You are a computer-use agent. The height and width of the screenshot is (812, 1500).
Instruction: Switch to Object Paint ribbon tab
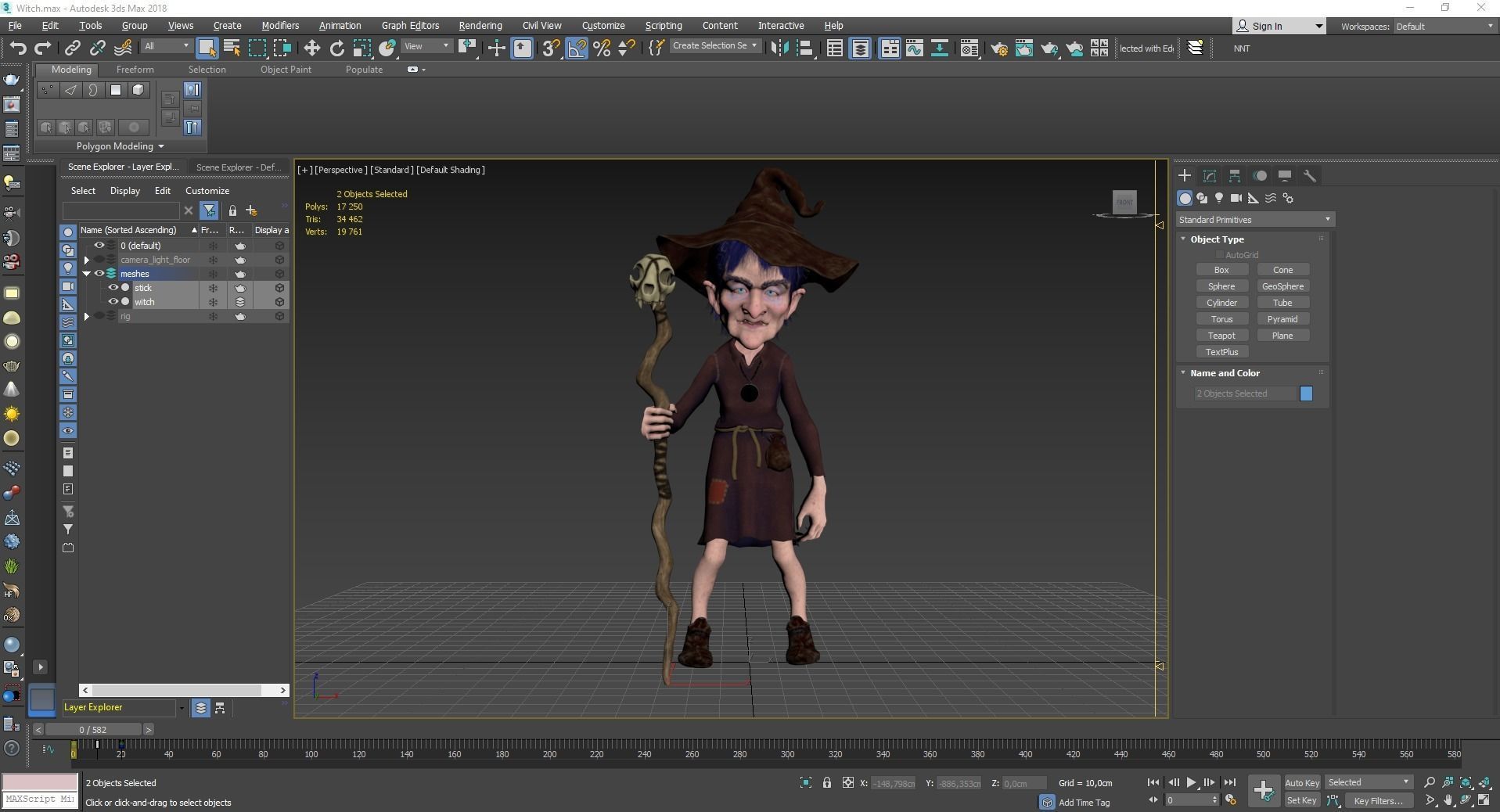pyautogui.click(x=286, y=70)
